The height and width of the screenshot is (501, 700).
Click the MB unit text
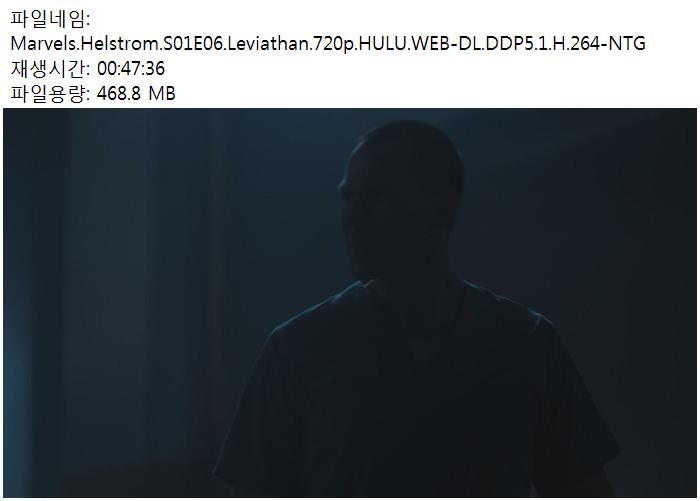tap(162, 94)
